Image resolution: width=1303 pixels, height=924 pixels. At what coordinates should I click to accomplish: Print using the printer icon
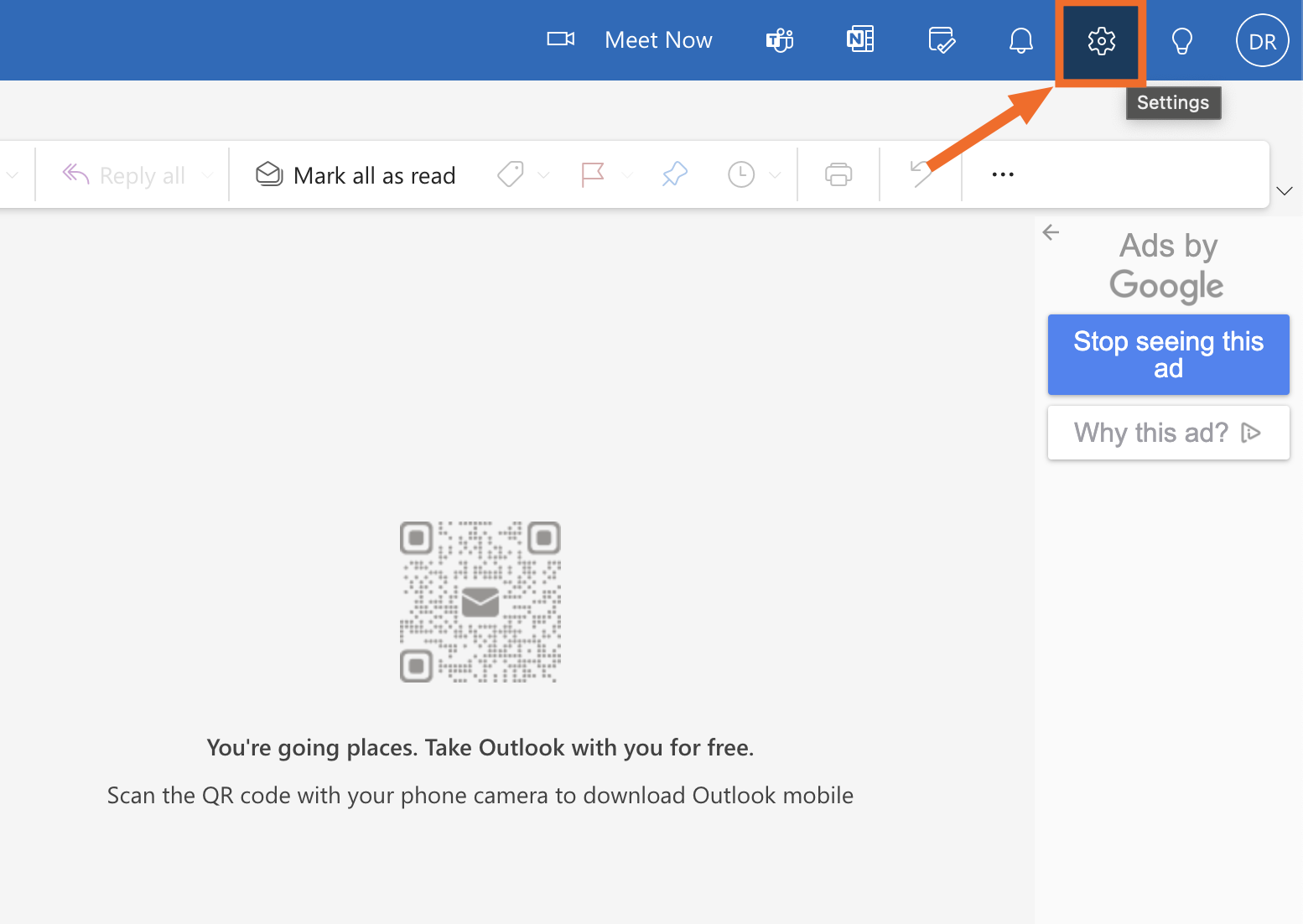click(838, 174)
